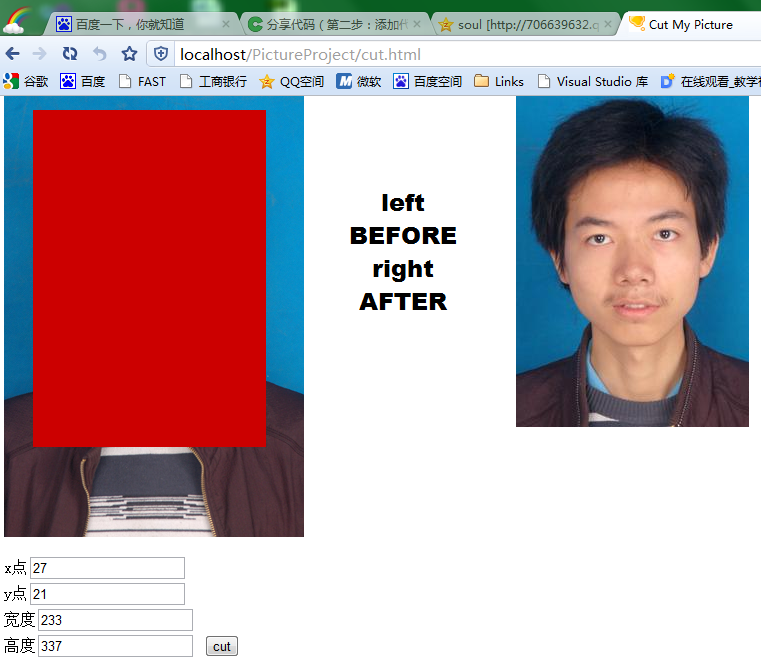This screenshot has height=660, width=761.
Task: Click the shield icon beside the address
Action: tap(160, 54)
